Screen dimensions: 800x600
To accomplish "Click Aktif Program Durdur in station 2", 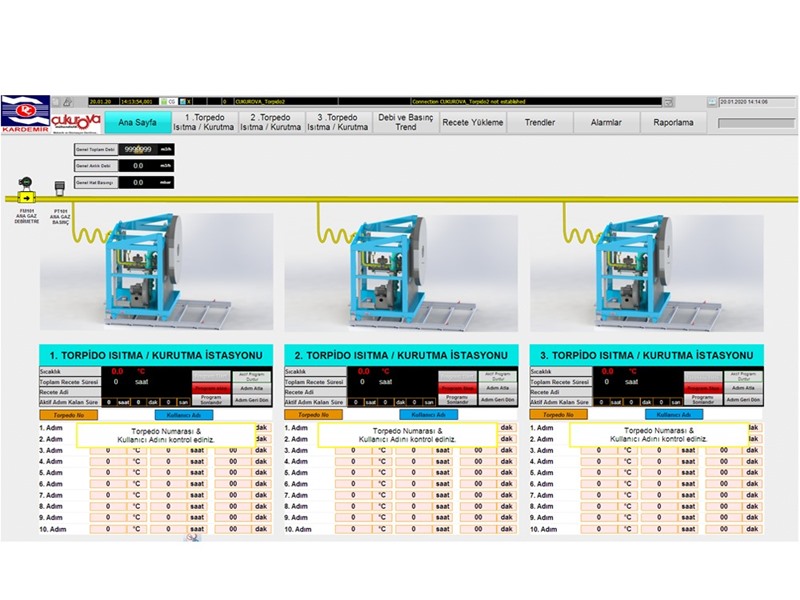I will click(x=498, y=377).
